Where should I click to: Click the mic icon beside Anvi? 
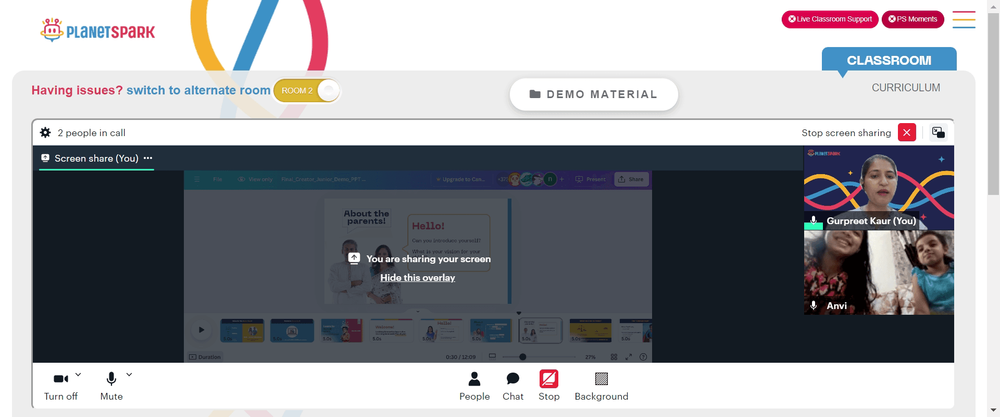click(x=813, y=306)
